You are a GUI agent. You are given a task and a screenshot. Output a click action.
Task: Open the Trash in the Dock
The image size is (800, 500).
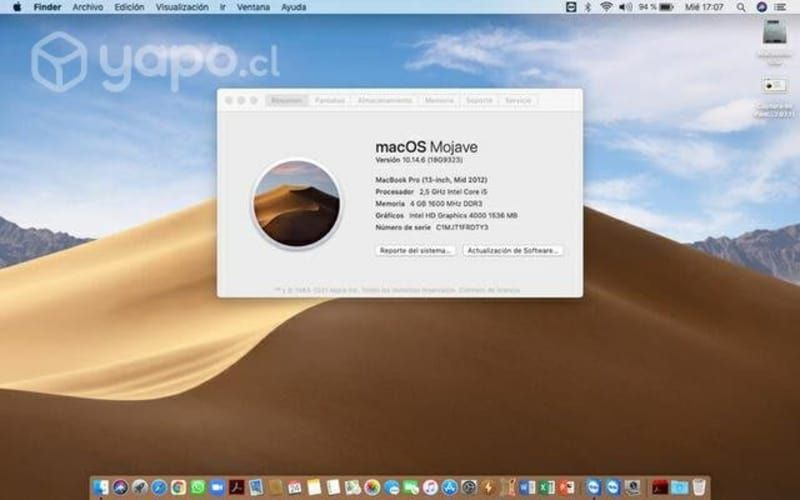(x=699, y=487)
